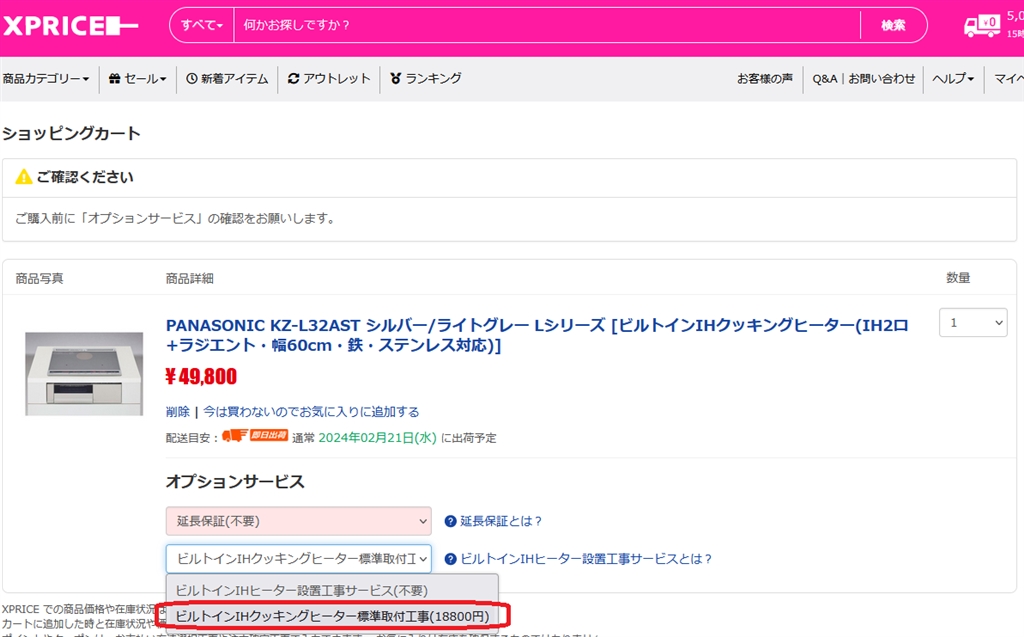The height and width of the screenshot is (637, 1024).
Task: Click 今は買わないのでお気に入りに追加する link
Action: (311, 412)
